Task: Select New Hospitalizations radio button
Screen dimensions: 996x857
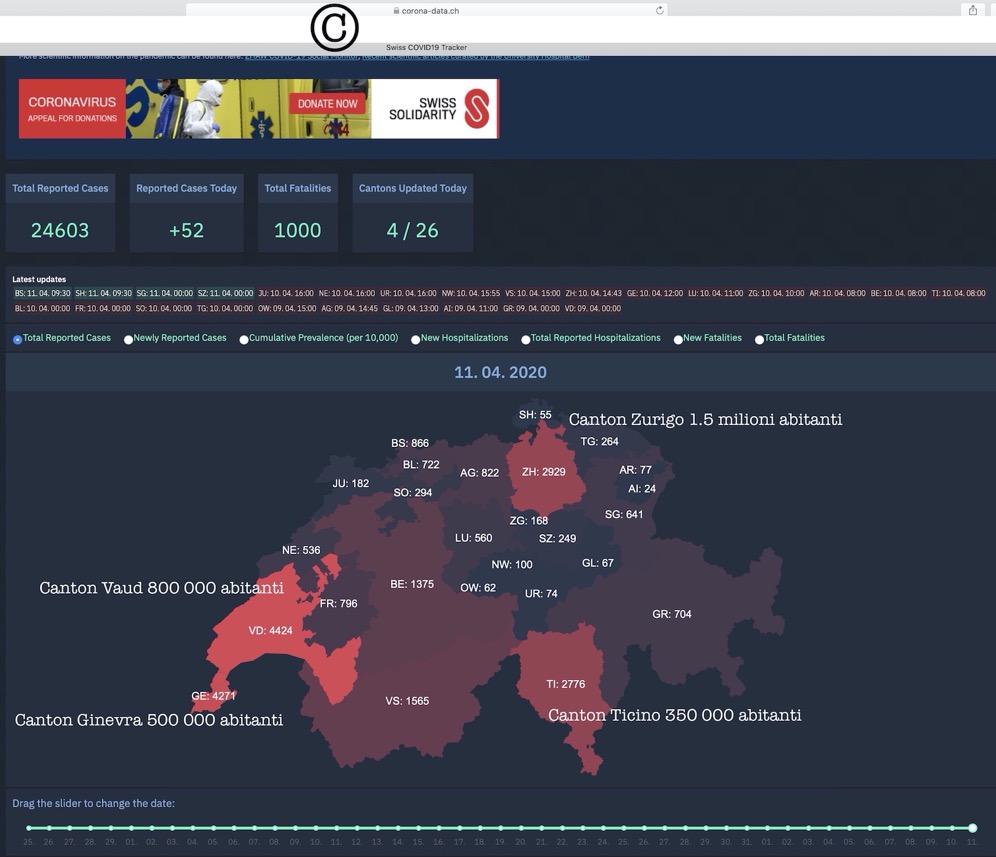Action: [x=416, y=339]
